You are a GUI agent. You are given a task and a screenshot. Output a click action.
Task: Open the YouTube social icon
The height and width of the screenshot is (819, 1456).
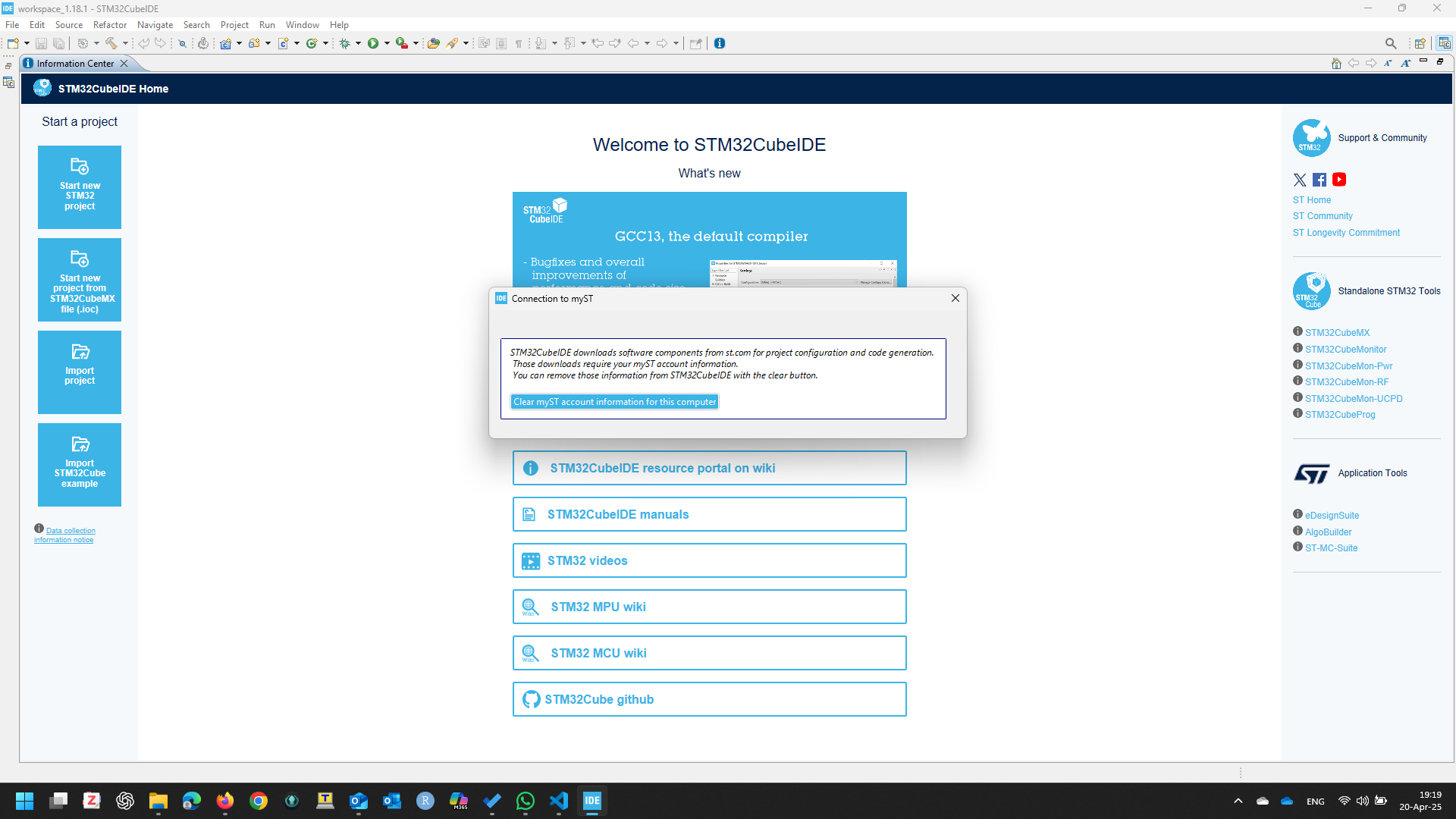1339,180
